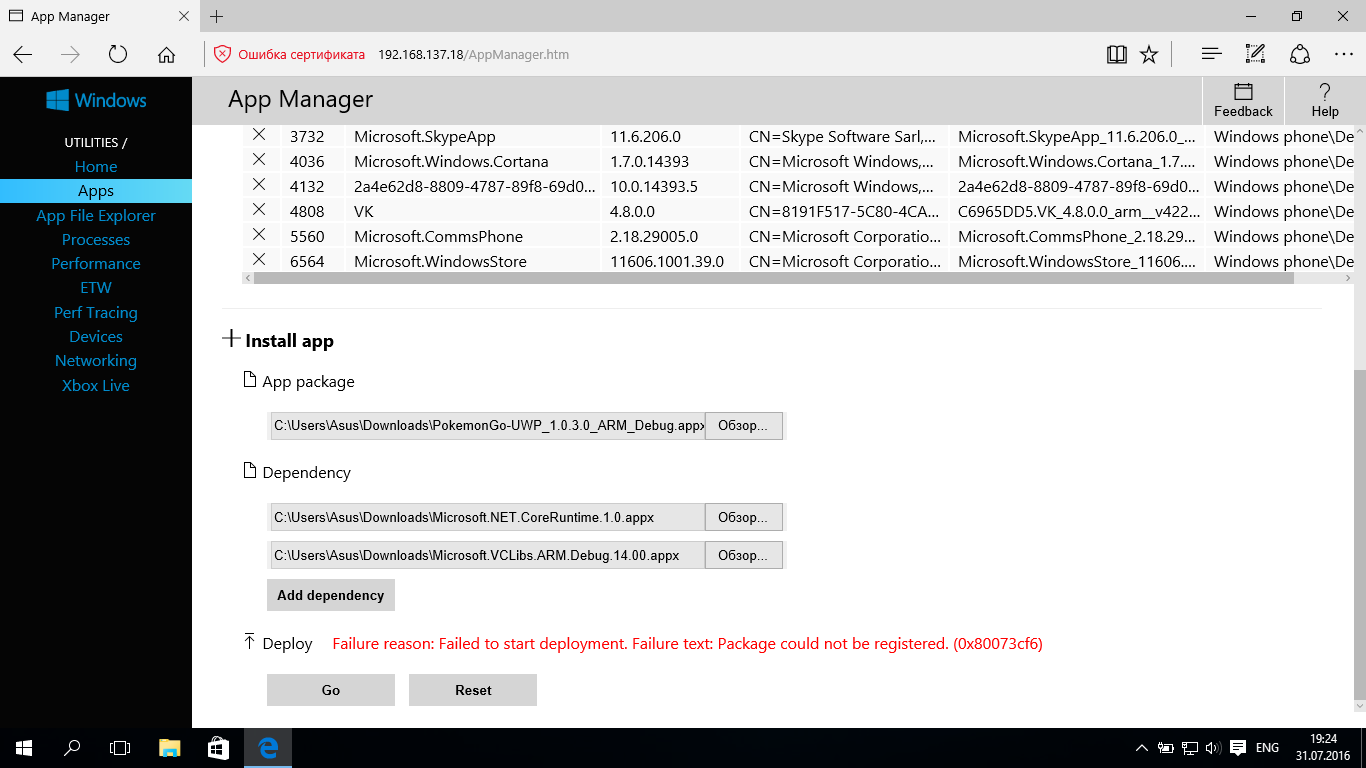Add page to favorites star
The image size is (1366, 768).
click(1149, 54)
